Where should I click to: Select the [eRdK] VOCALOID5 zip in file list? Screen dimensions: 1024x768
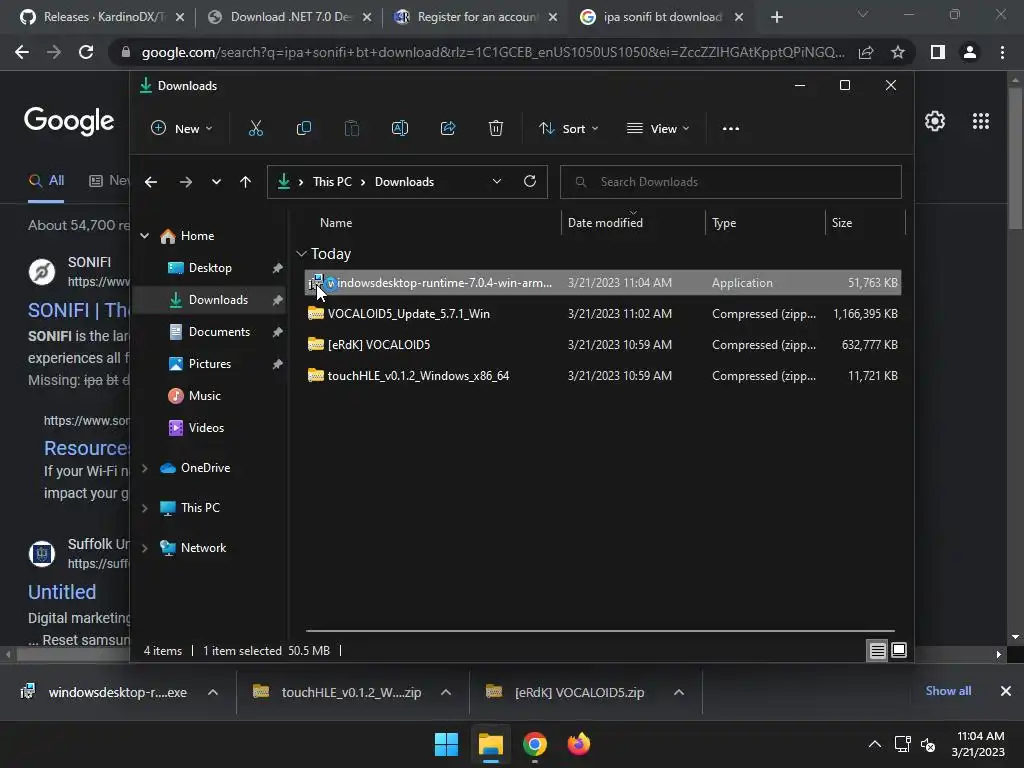point(603,345)
